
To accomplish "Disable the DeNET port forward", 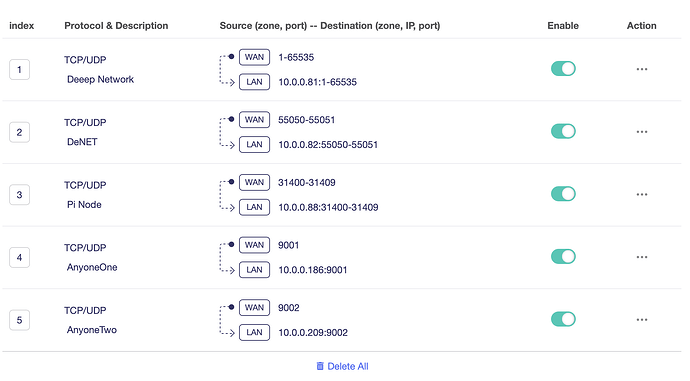I will tap(563, 131).
